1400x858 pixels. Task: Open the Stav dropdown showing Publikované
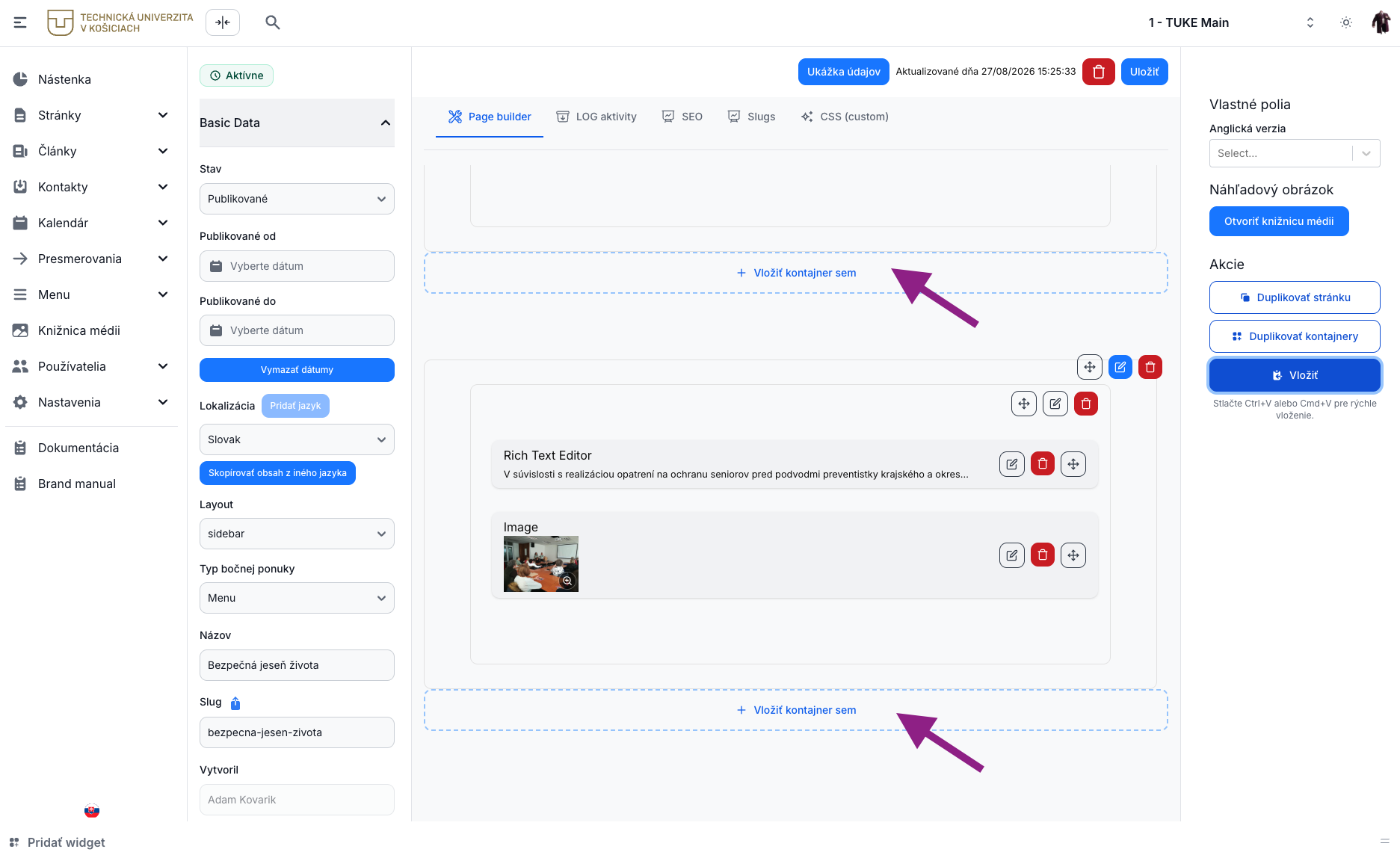pyautogui.click(x=297, y=199)
